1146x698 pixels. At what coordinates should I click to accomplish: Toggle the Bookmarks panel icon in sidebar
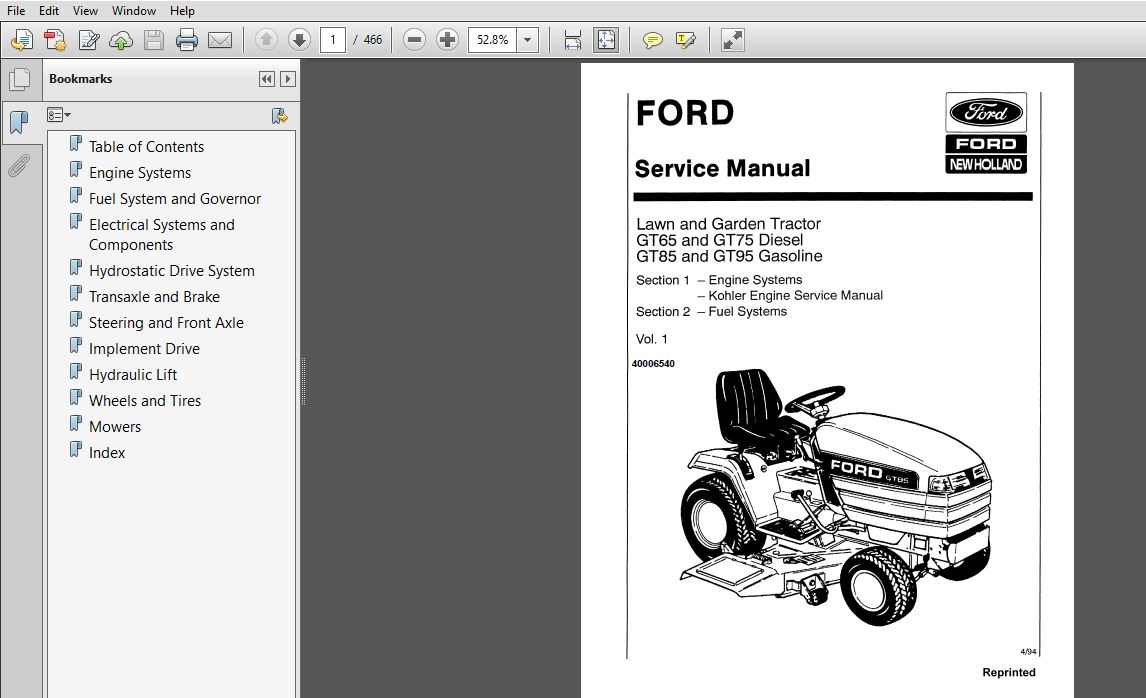point(18,122)
